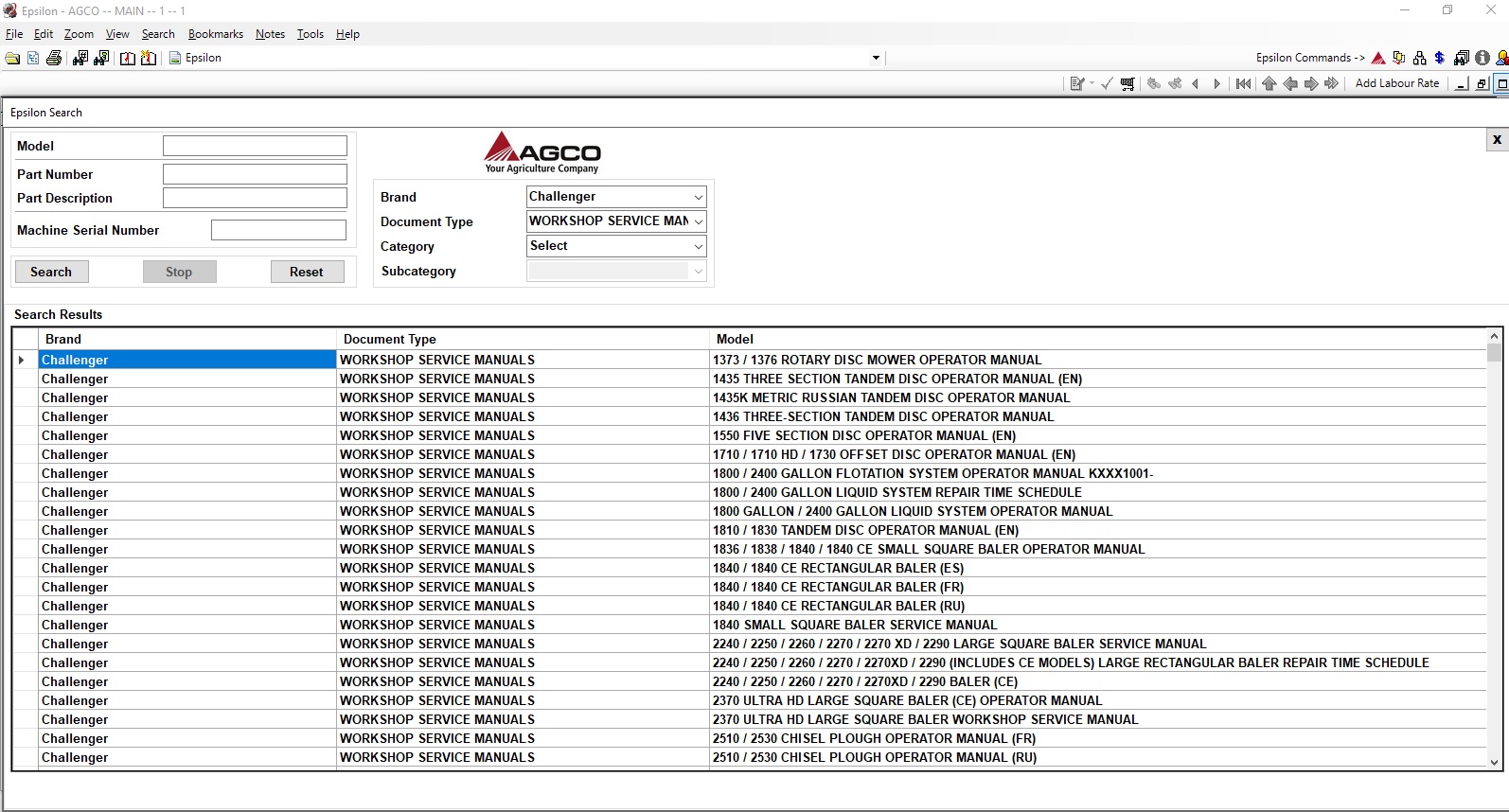This screenshot has height=812, width=1509.
Task: Open the address bar dropdown arrow
Action: [876, 58]
